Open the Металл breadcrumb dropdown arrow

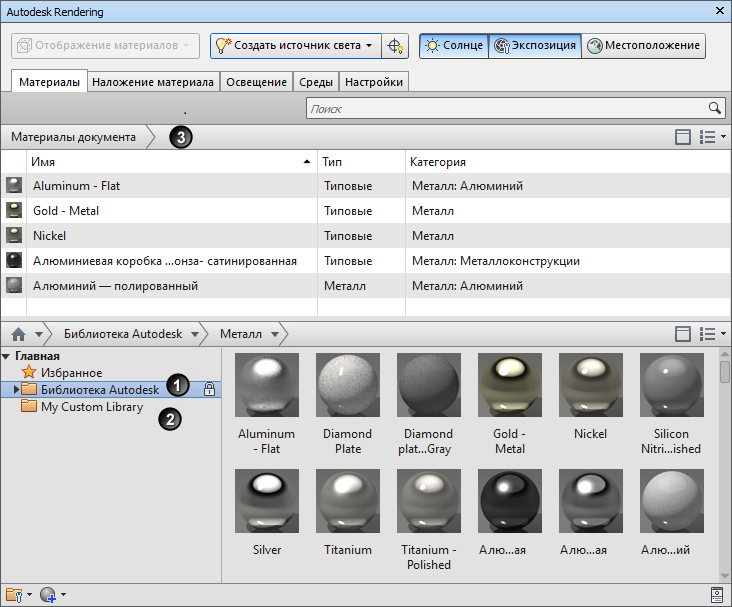[x=275, y=334]
